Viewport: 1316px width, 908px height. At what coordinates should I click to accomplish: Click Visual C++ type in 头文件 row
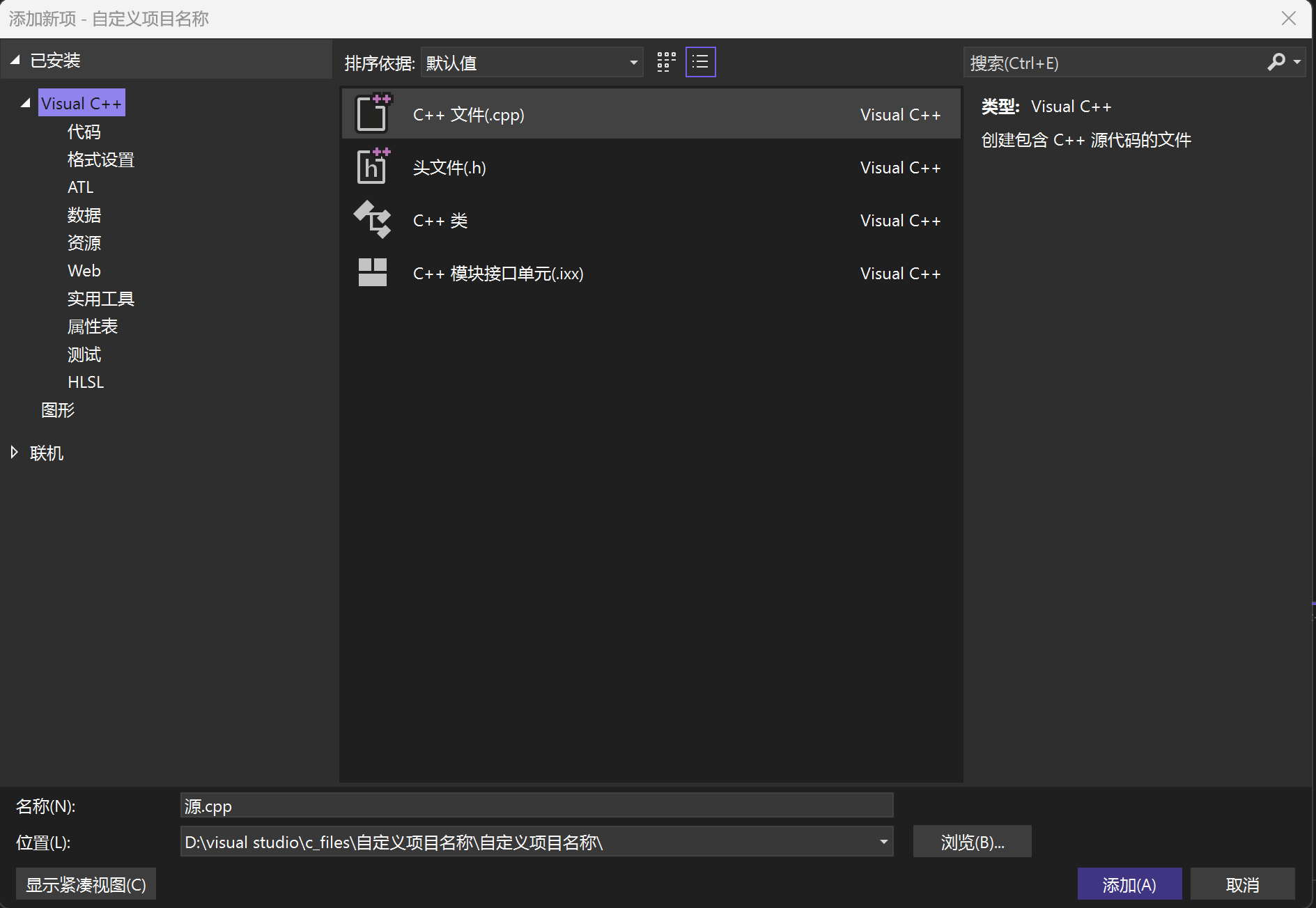900,168
